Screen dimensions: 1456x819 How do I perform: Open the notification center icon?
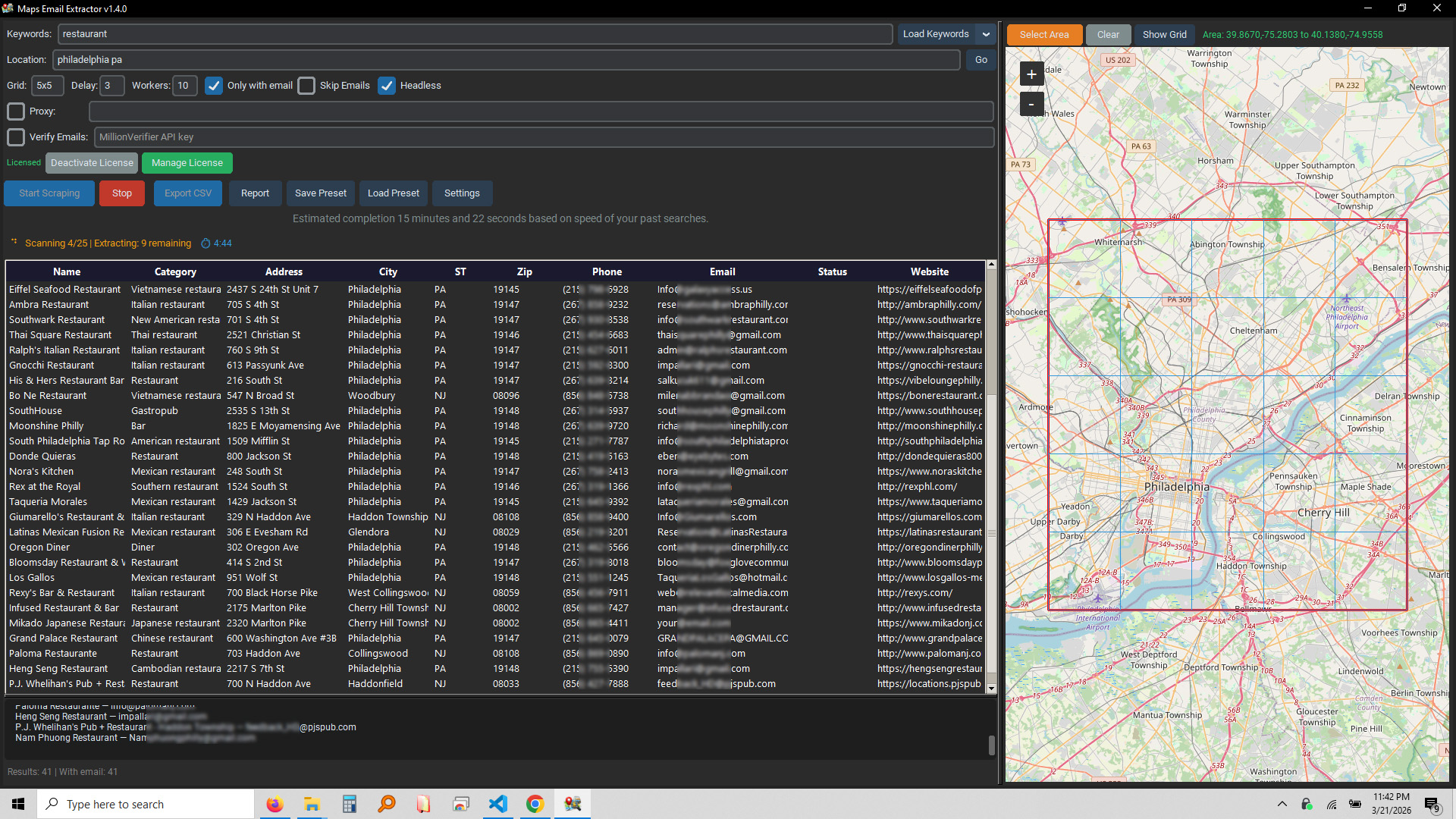tap(1432, 805)
